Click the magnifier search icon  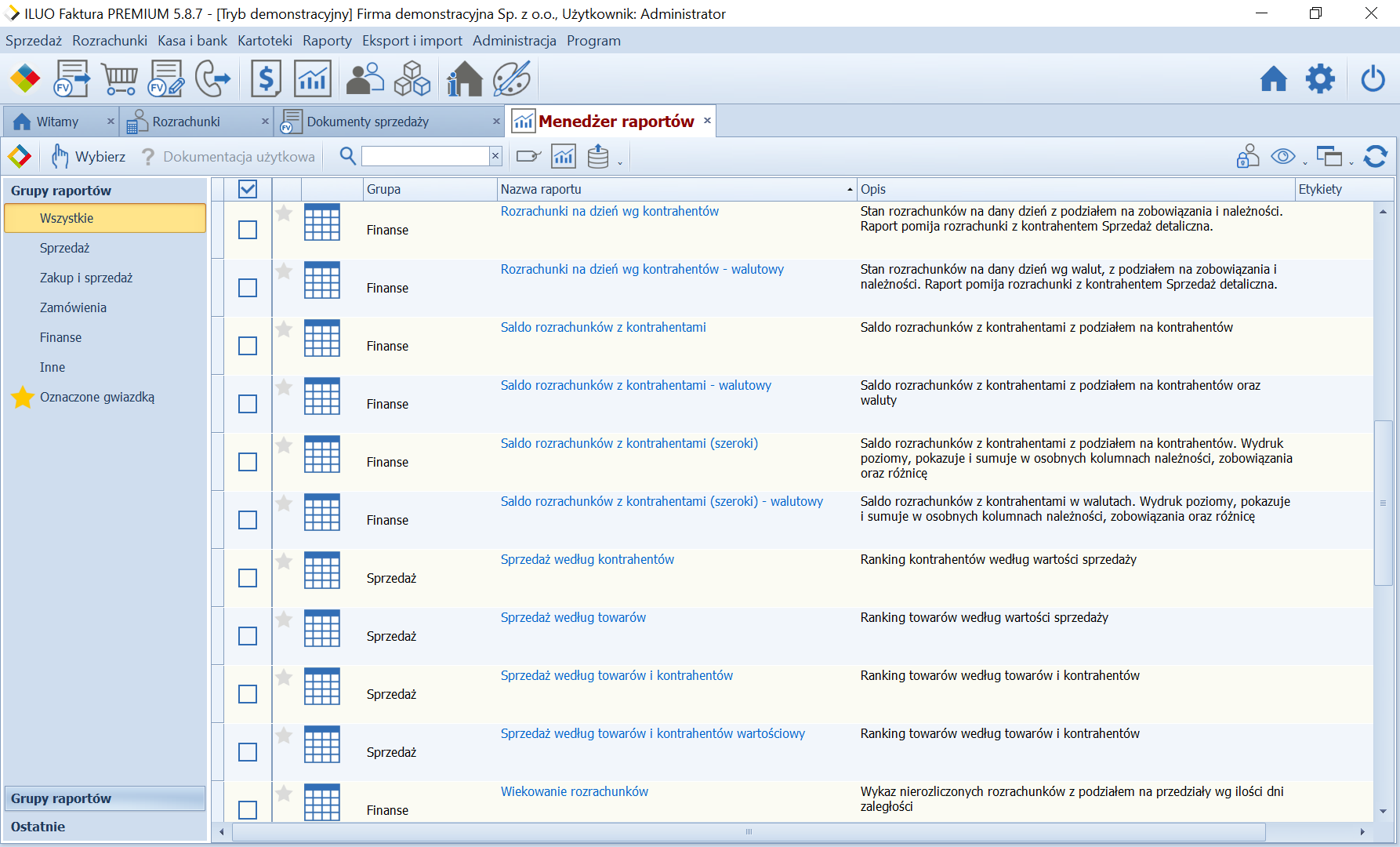pyautogui.click(x=348, y=156)
